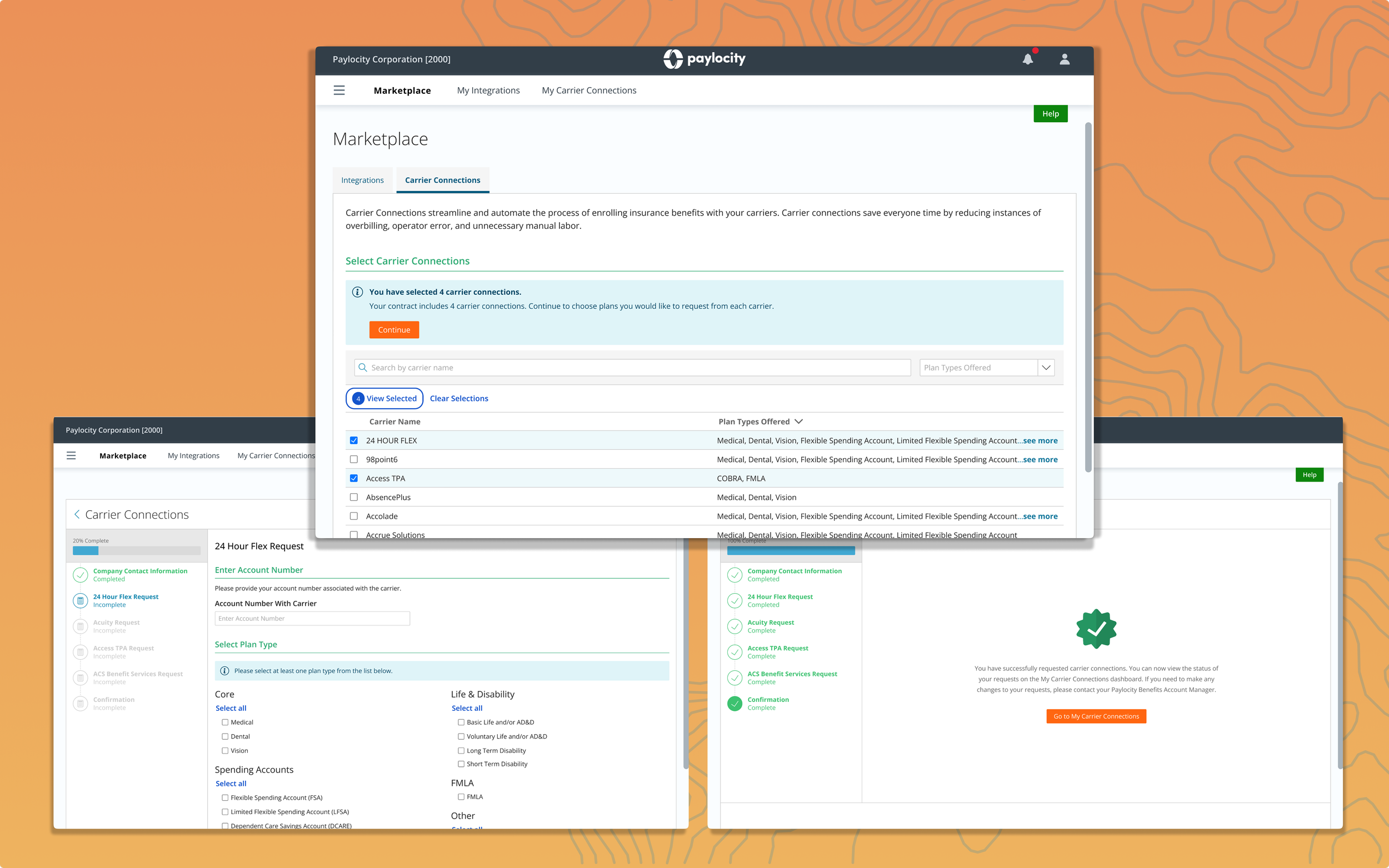The width and height of the screenshot is (1389, 868).
Task: Open the user profile icon
Action: 1064,59
